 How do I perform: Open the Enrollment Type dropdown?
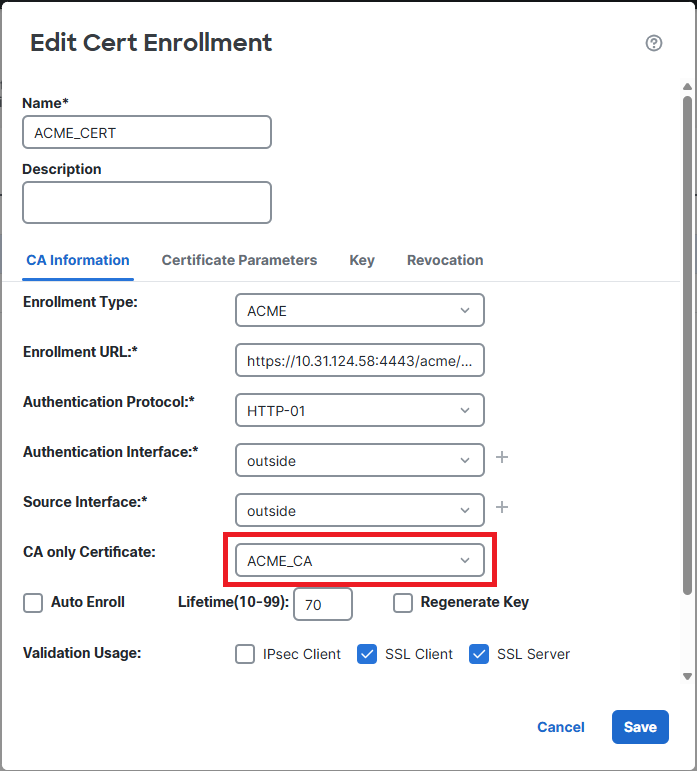tap(360, 311)
